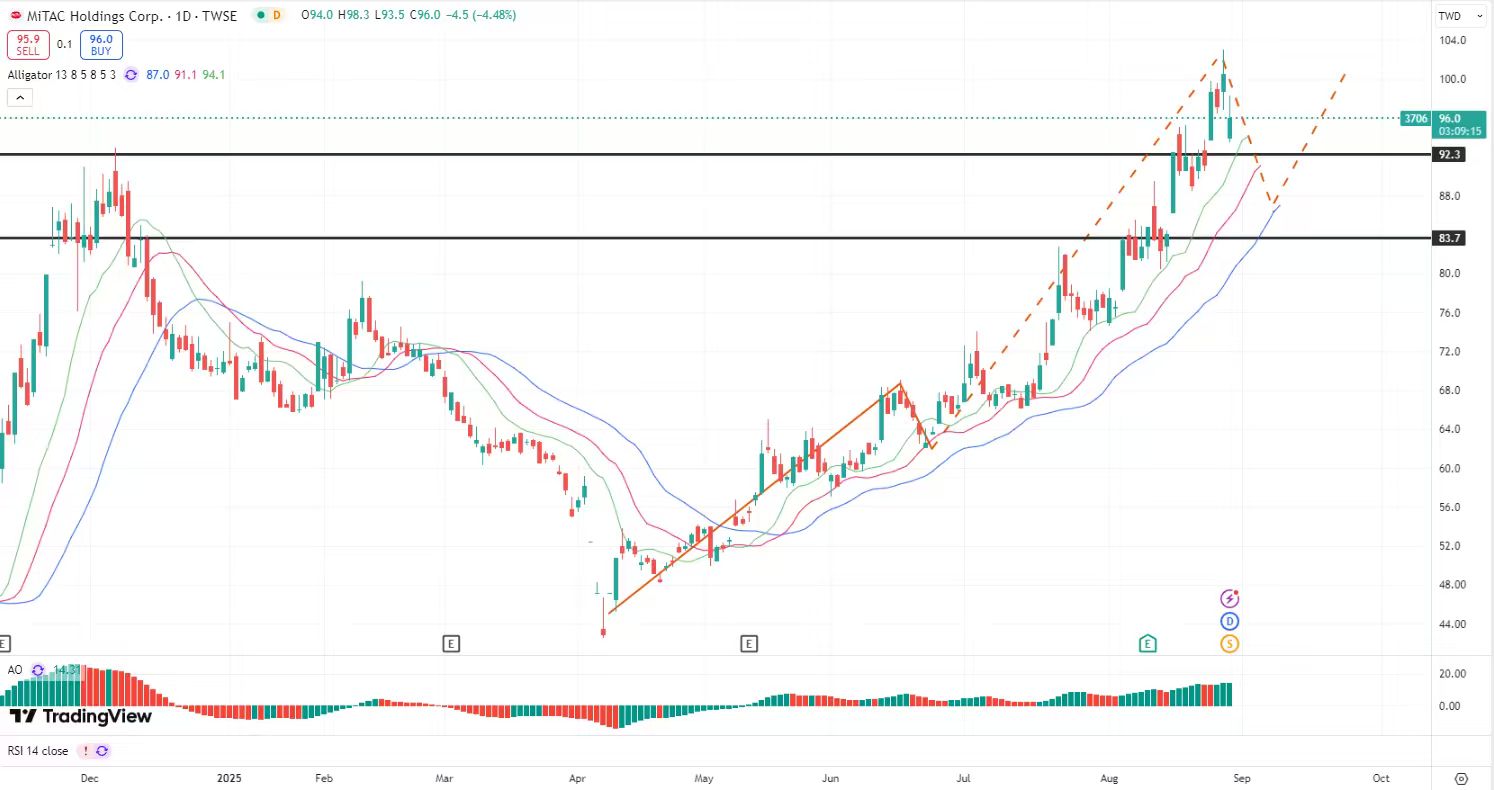Toggle the orange D data badge
This screenshot has height=790, width=1494.
click(x=277, y=15)
